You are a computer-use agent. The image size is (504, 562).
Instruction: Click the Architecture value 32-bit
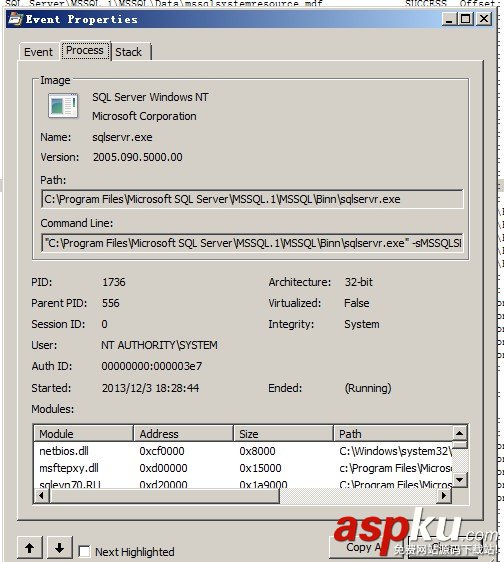click(x=359, y=282)
